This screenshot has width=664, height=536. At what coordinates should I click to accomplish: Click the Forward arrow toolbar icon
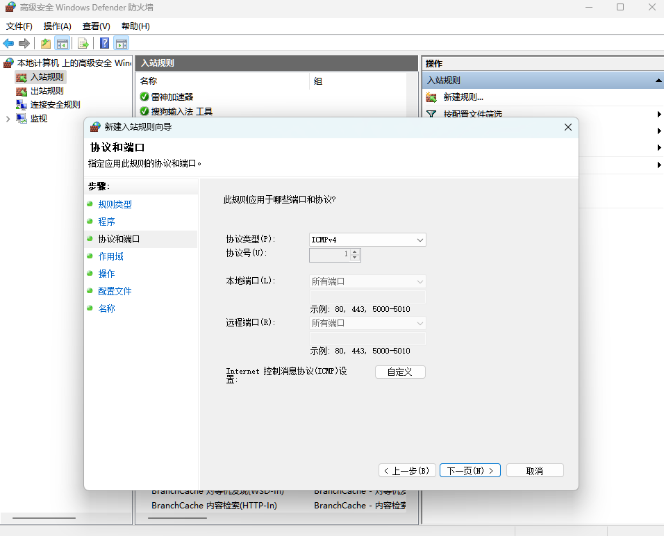tap(25, 43)
